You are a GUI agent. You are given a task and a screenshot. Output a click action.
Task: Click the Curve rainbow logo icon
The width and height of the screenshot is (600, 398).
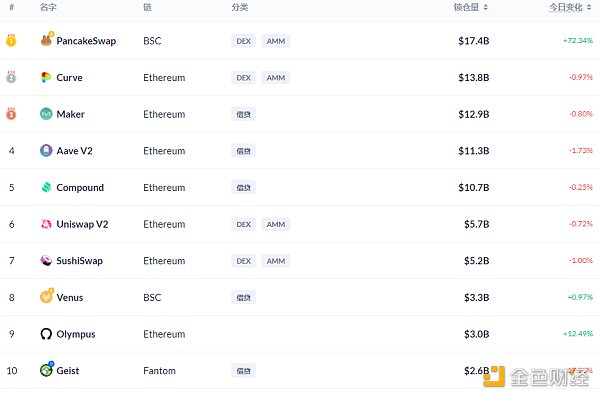(46, 77)
